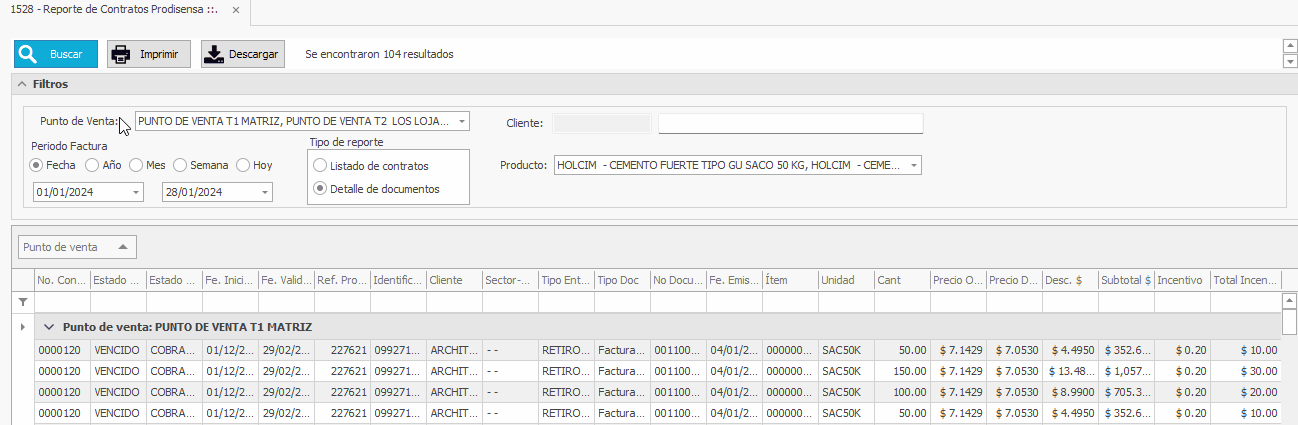Viewport: 1298px width, 425px height.
Task: Sort by Ref. Pro... column header
Action: 342,281
